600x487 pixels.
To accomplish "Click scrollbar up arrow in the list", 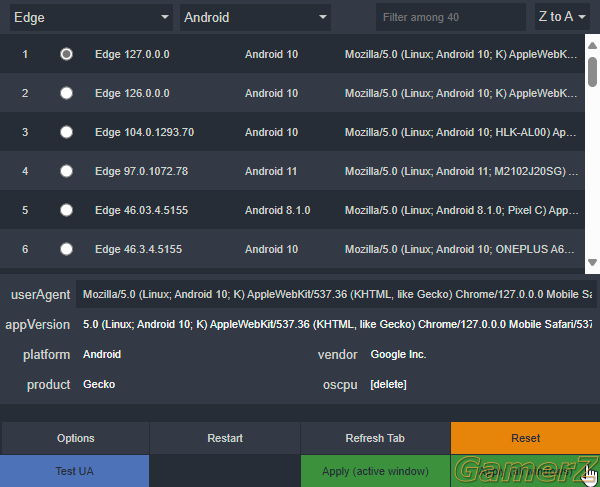I will [592, 46].
